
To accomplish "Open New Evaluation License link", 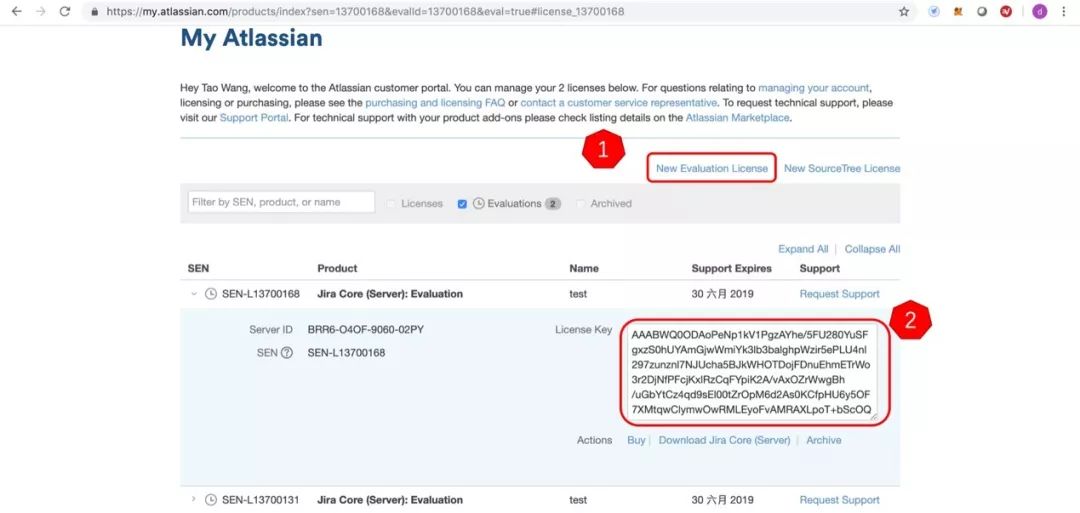I will (x=712, y=169).
